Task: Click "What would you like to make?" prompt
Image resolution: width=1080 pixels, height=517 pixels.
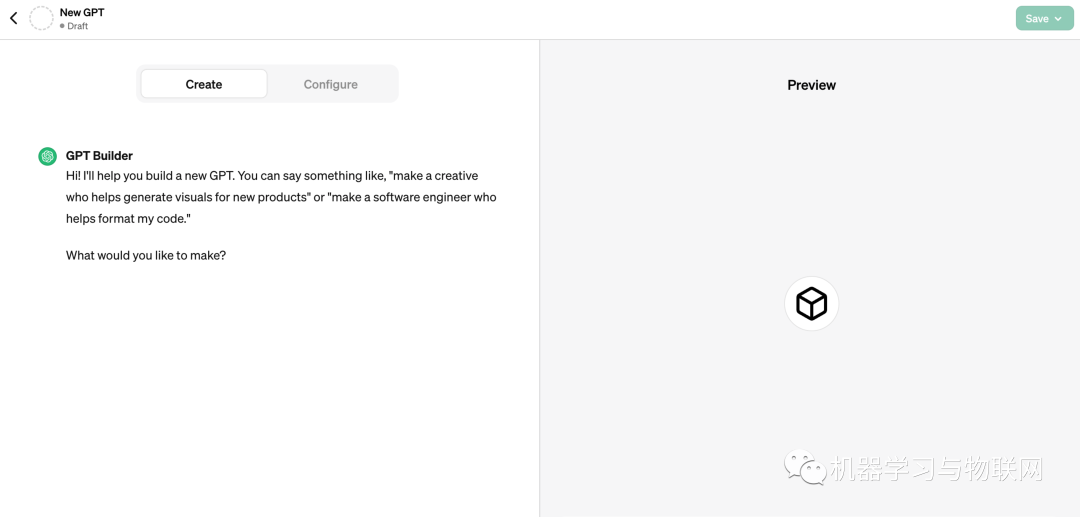Action: [x=146, y=255]
